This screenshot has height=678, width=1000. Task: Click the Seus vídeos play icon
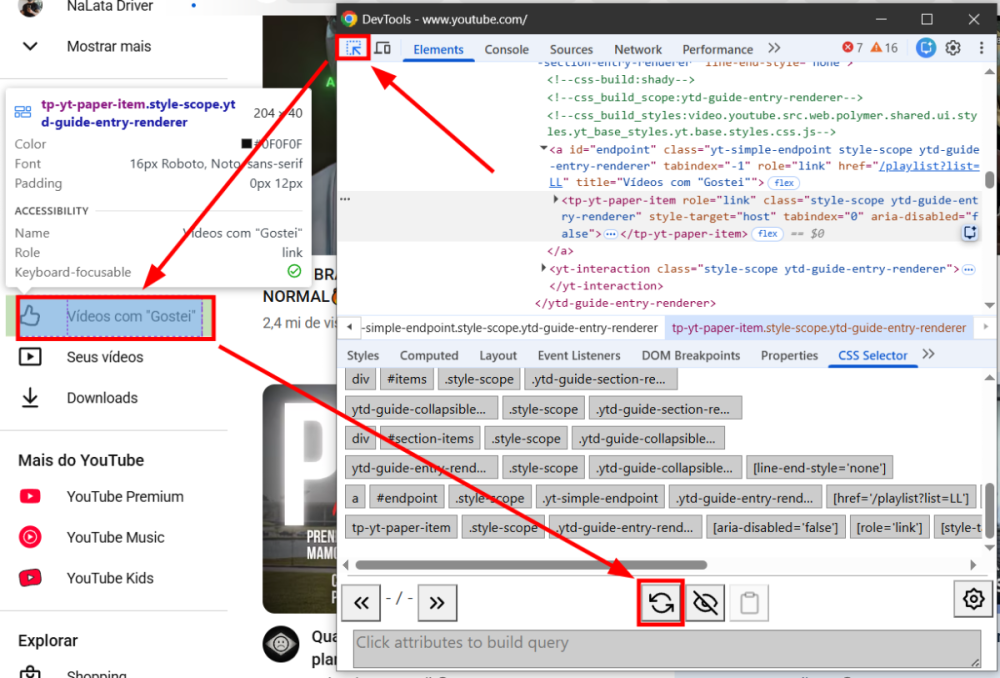coord(30,357)
